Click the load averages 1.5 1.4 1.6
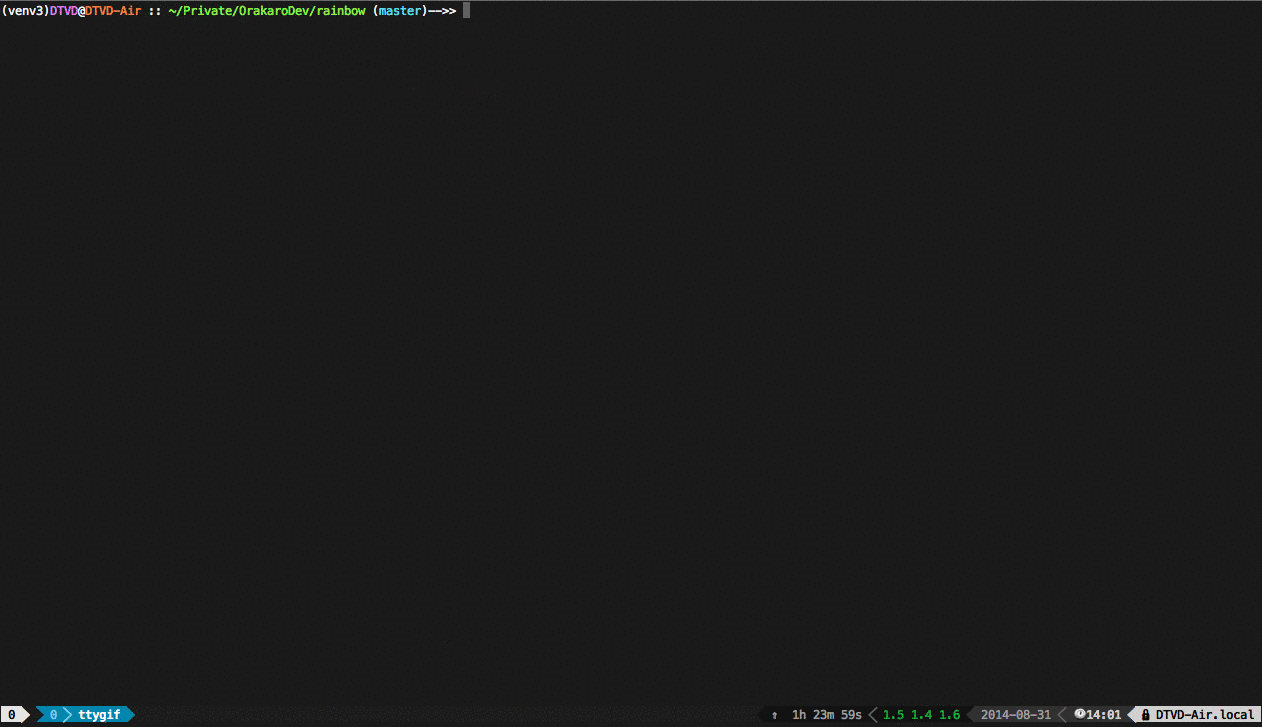 (921, 715)
